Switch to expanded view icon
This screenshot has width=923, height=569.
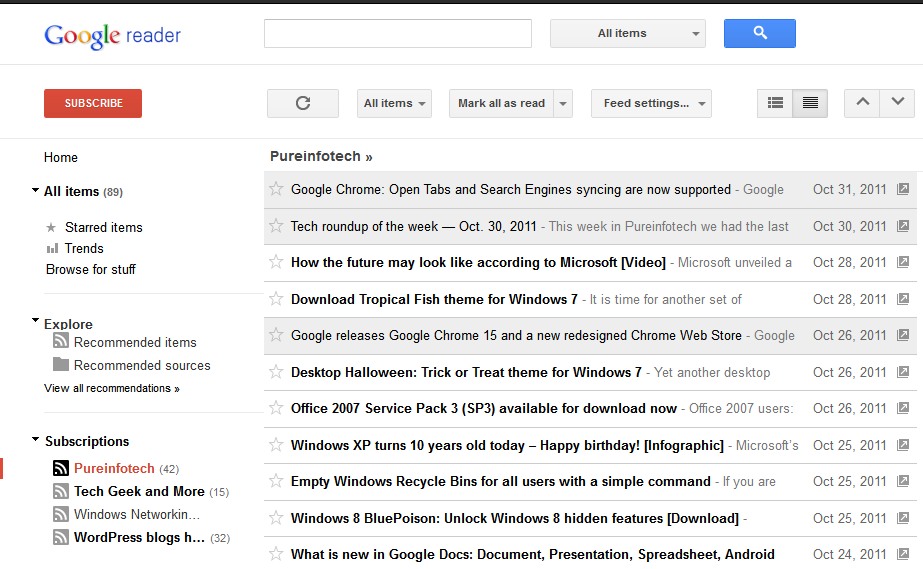[x=810, y=103]
